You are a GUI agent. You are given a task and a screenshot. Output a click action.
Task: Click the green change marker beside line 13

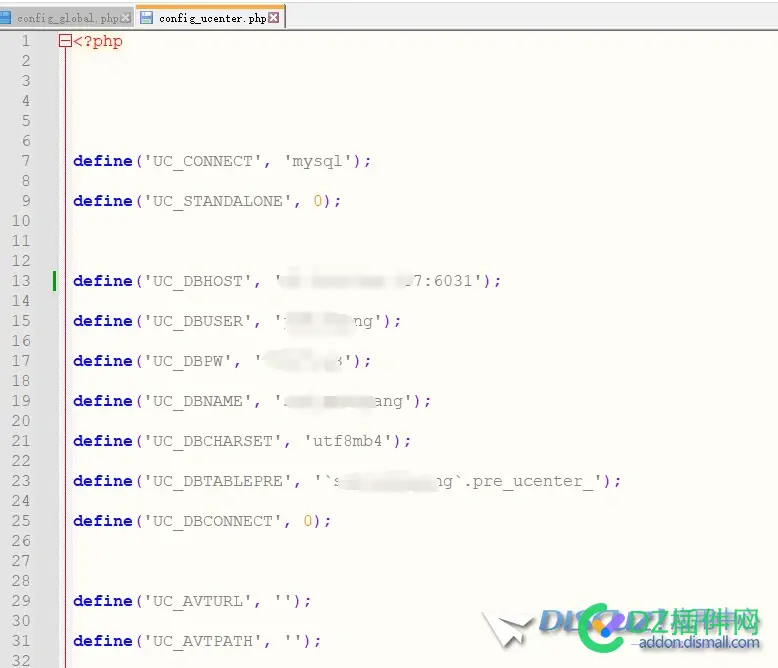[x=54, y=281]
